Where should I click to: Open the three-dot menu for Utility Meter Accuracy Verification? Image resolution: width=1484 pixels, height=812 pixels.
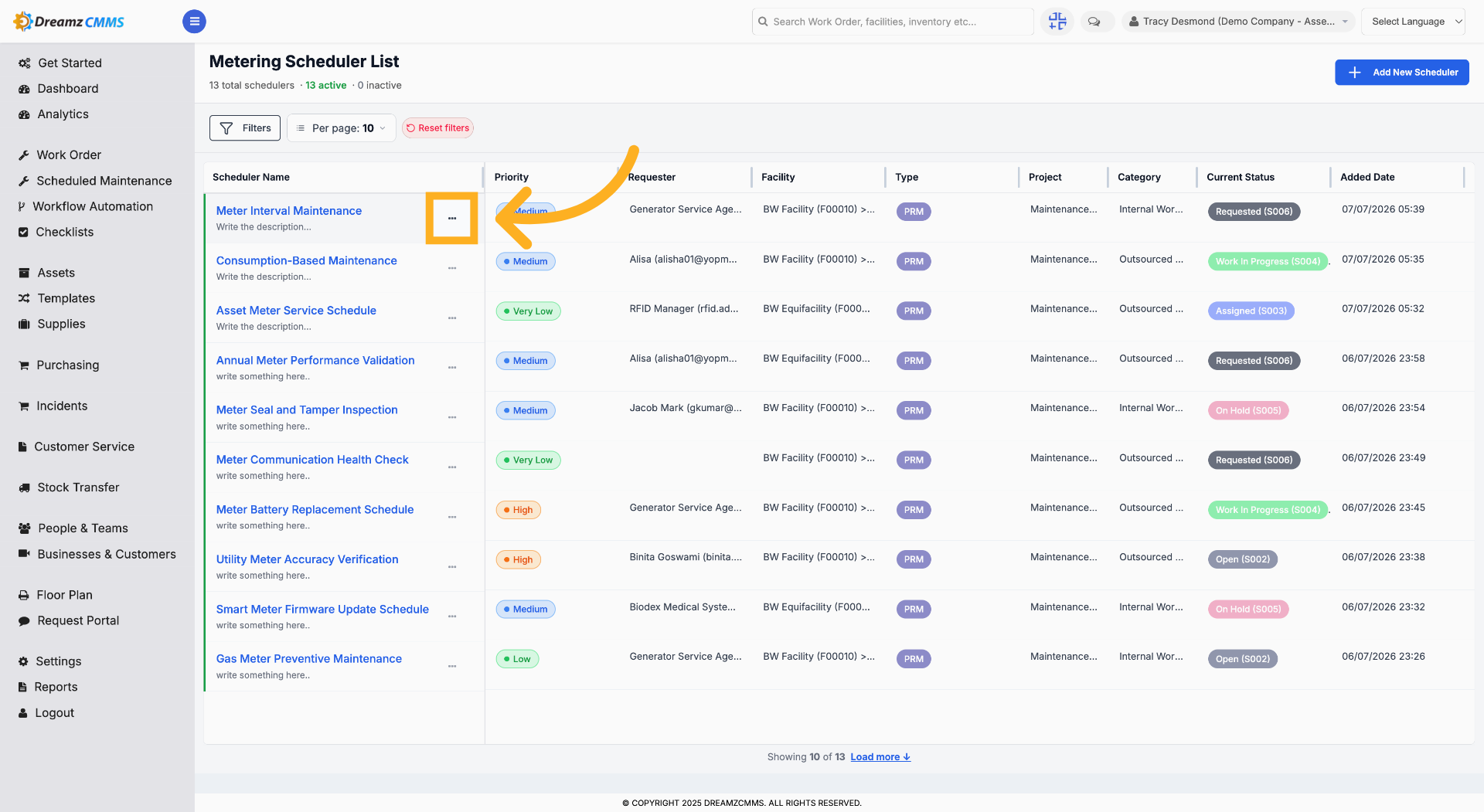[452, 567]
